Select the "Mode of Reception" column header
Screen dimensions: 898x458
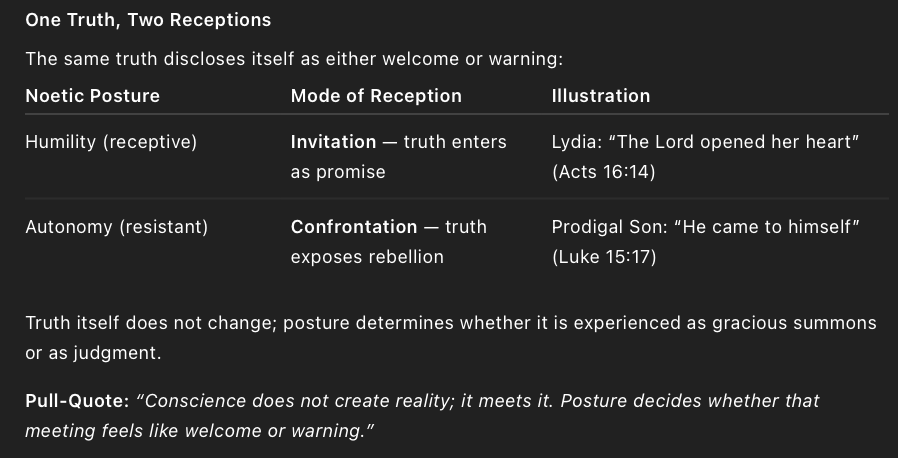point(376,96)
